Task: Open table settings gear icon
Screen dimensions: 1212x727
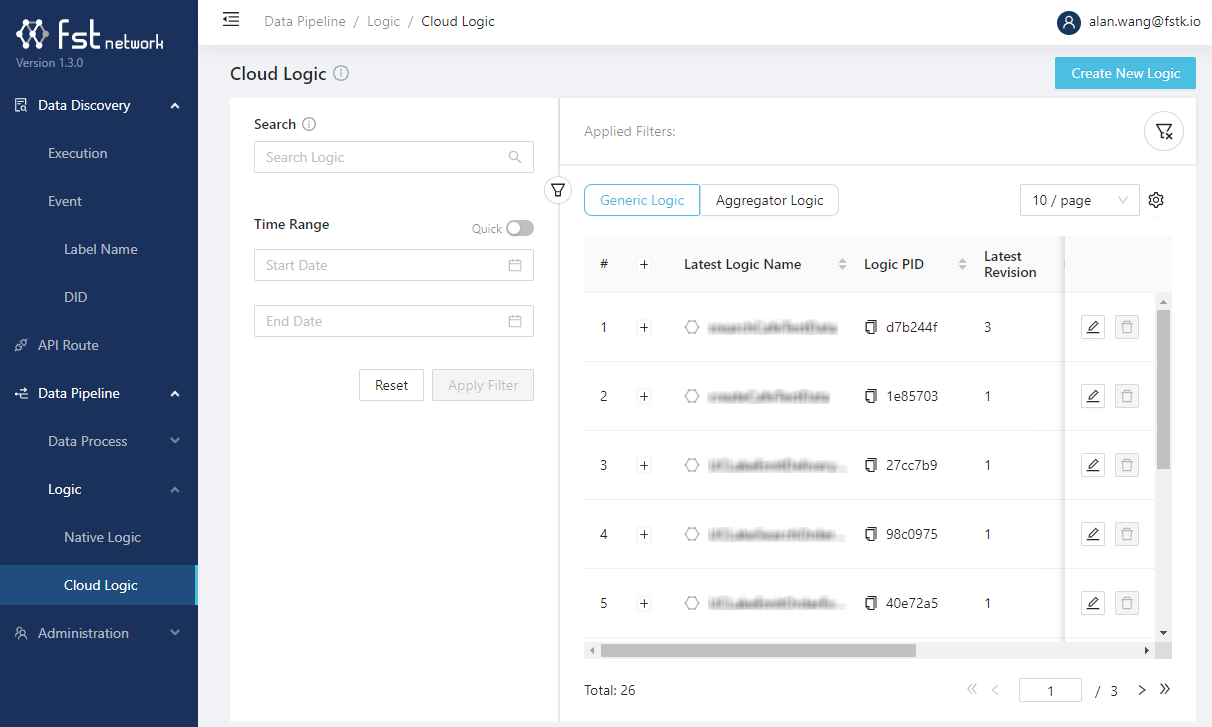Action: (1156, 200)
